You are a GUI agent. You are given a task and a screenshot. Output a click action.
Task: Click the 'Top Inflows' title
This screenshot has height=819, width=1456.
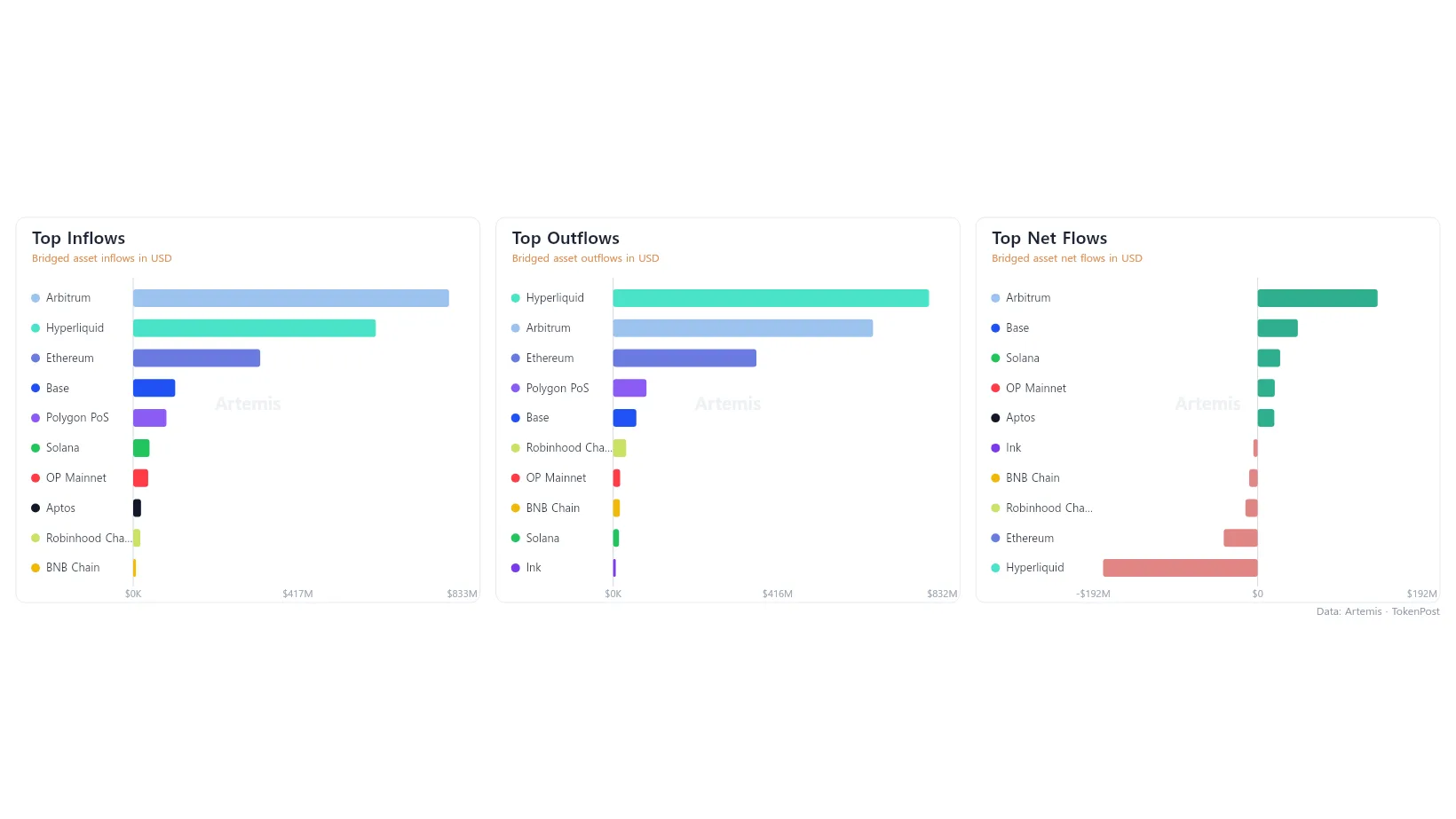(x=78, y=238)
